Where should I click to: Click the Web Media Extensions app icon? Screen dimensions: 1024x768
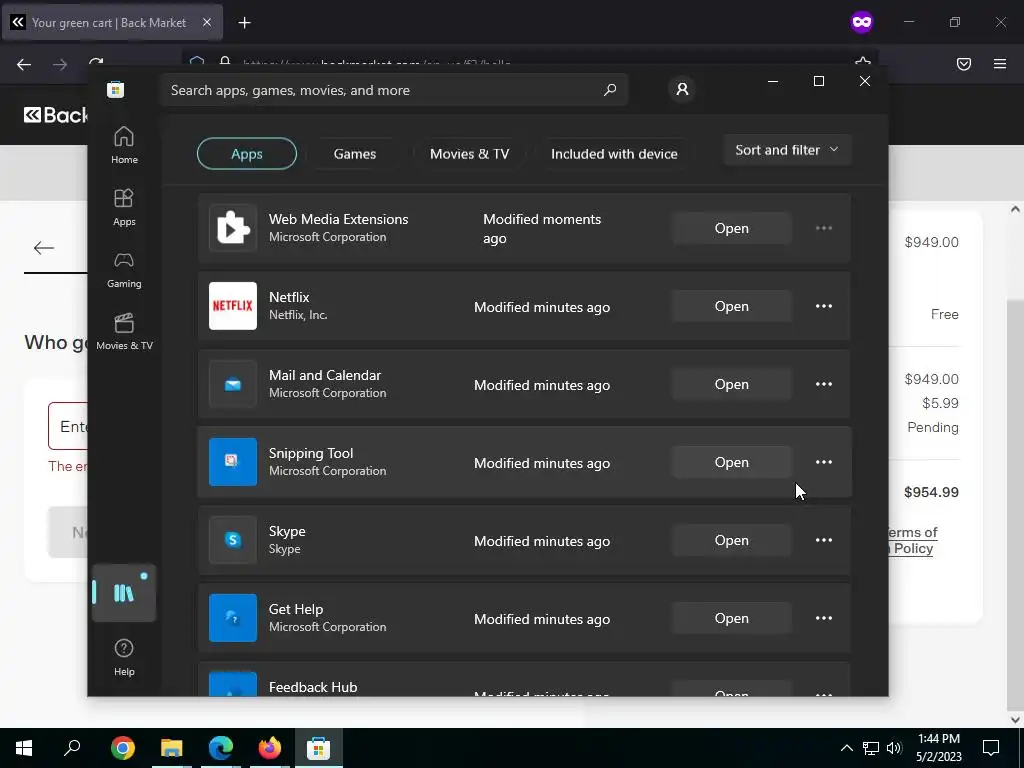233,228
